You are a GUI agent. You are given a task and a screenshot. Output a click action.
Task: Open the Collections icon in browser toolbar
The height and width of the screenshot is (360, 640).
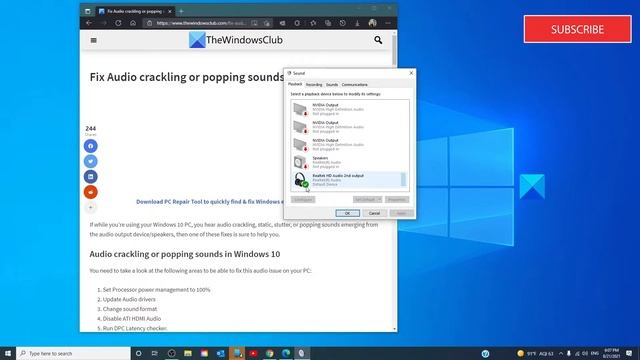coord(328,23)
